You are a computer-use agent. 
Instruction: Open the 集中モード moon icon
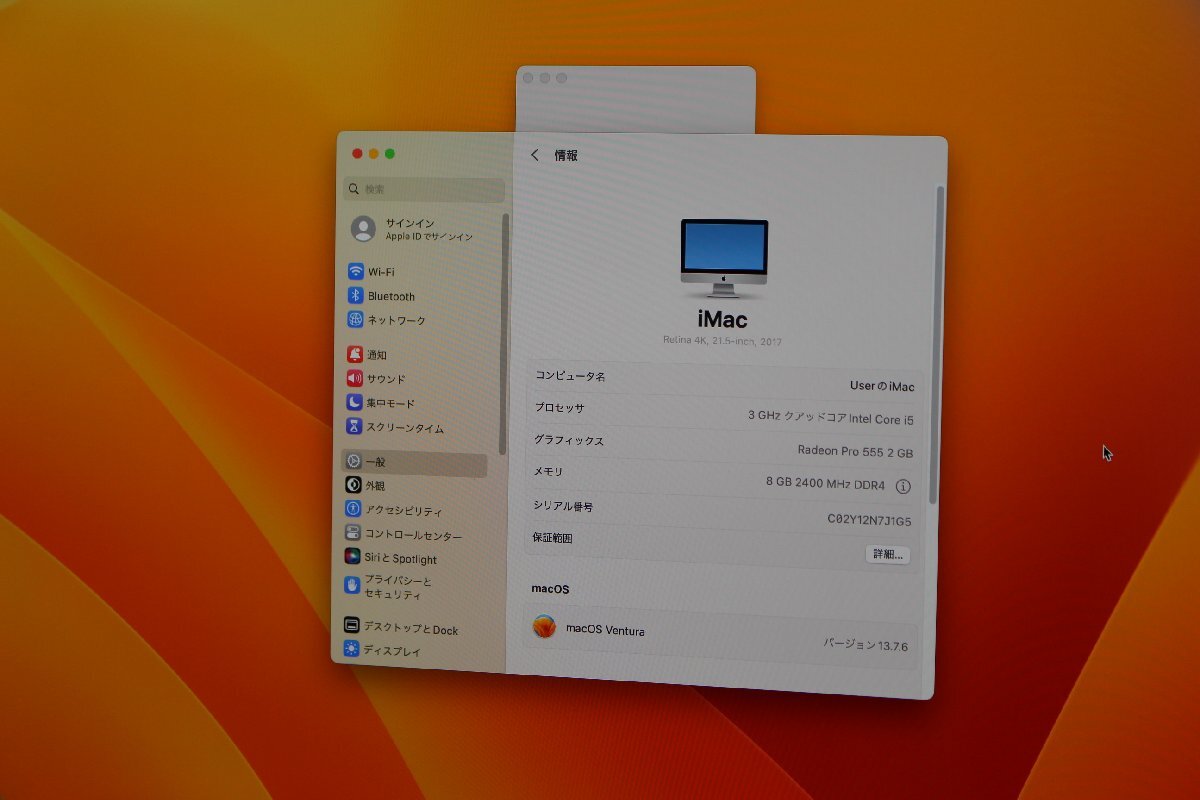(354, 402)
